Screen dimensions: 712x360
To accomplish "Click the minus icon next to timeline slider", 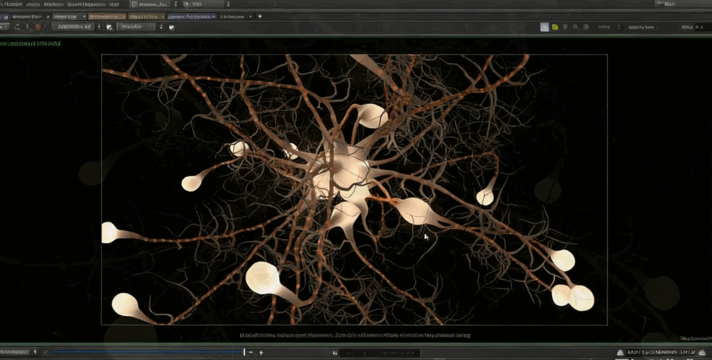I will pos(251,352).
